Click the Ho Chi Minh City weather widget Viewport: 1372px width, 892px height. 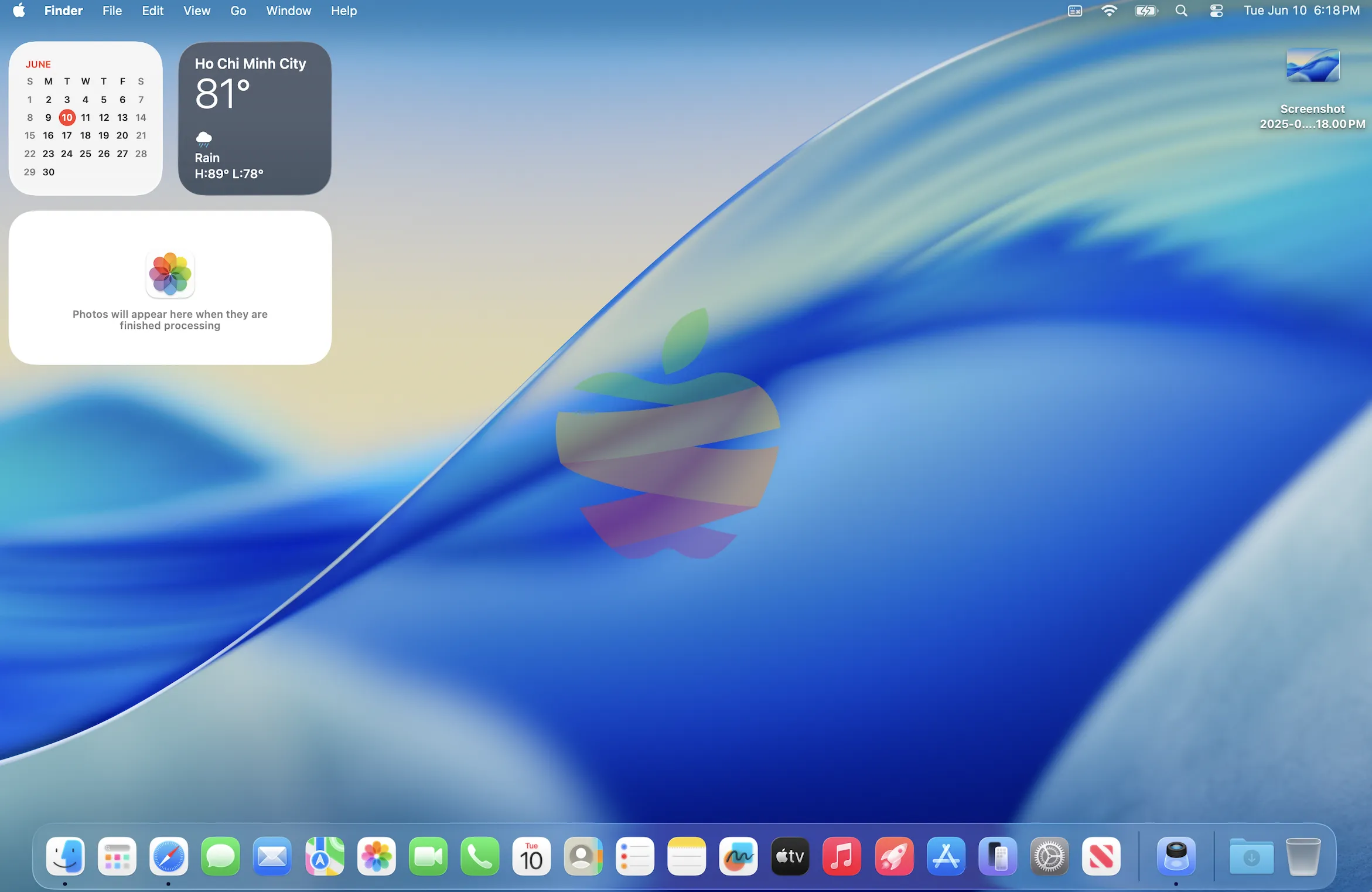[254, 118]
